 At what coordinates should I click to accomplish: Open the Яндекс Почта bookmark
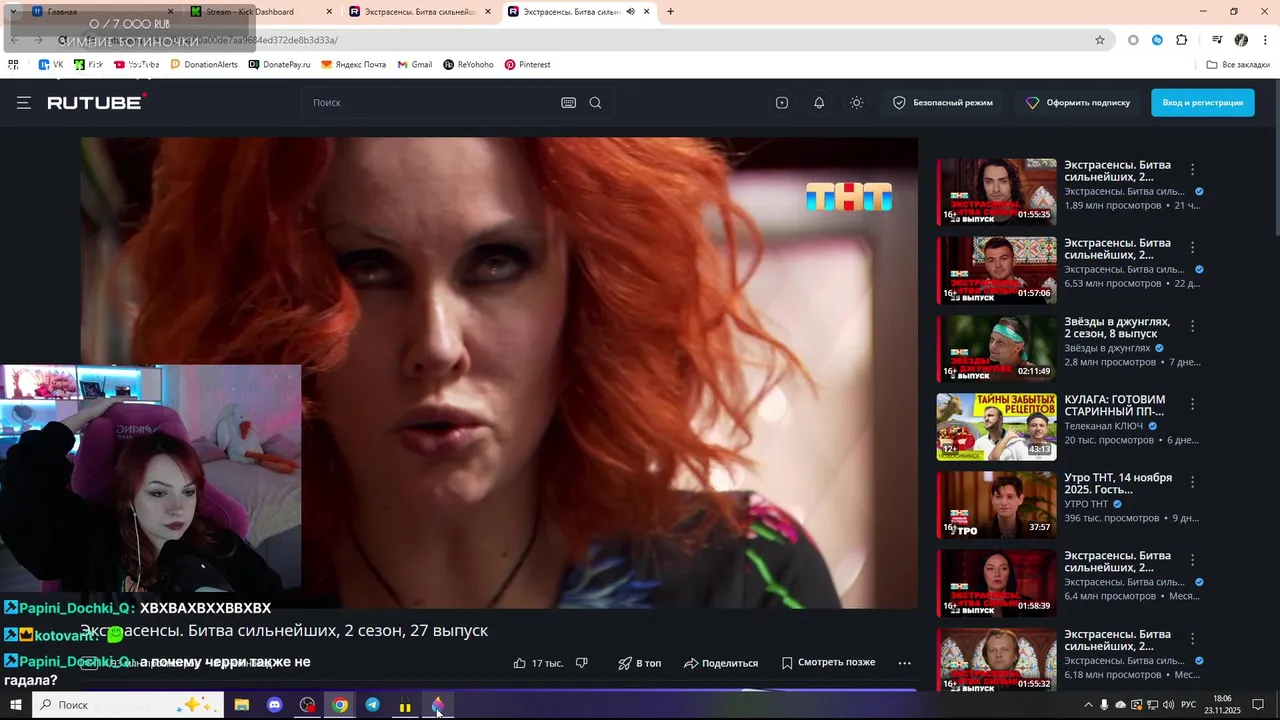[x=353, y=64]
